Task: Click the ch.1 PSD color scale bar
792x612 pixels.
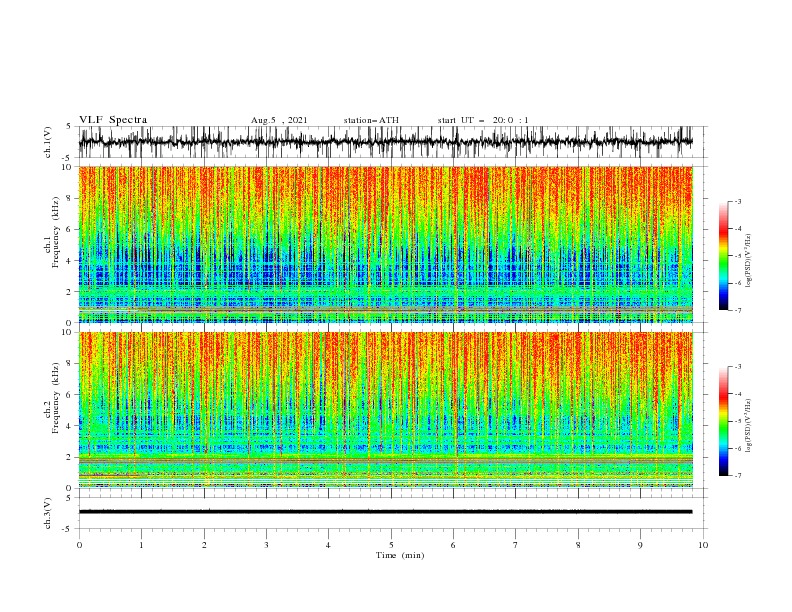Action: coord(724,256)
